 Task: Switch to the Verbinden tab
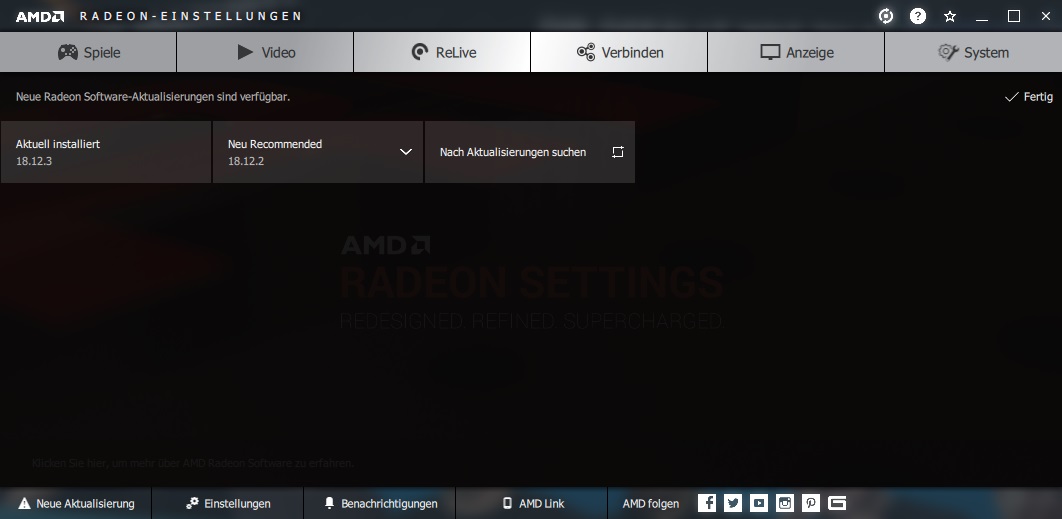click(619, 52)
